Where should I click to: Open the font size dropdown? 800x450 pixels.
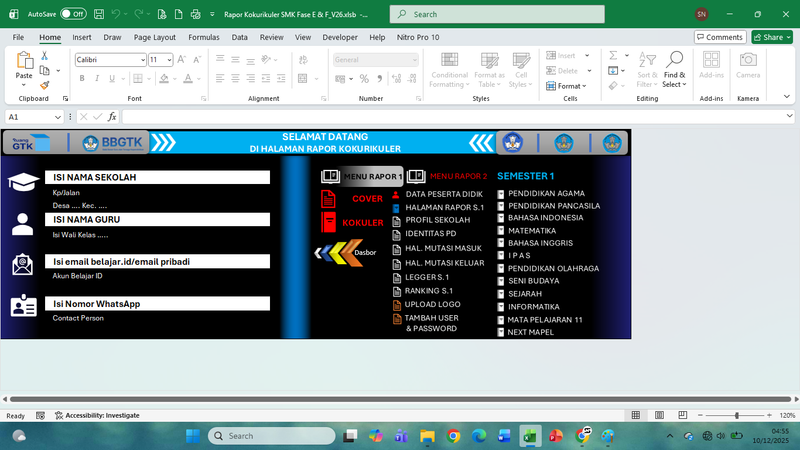(168, 60)
